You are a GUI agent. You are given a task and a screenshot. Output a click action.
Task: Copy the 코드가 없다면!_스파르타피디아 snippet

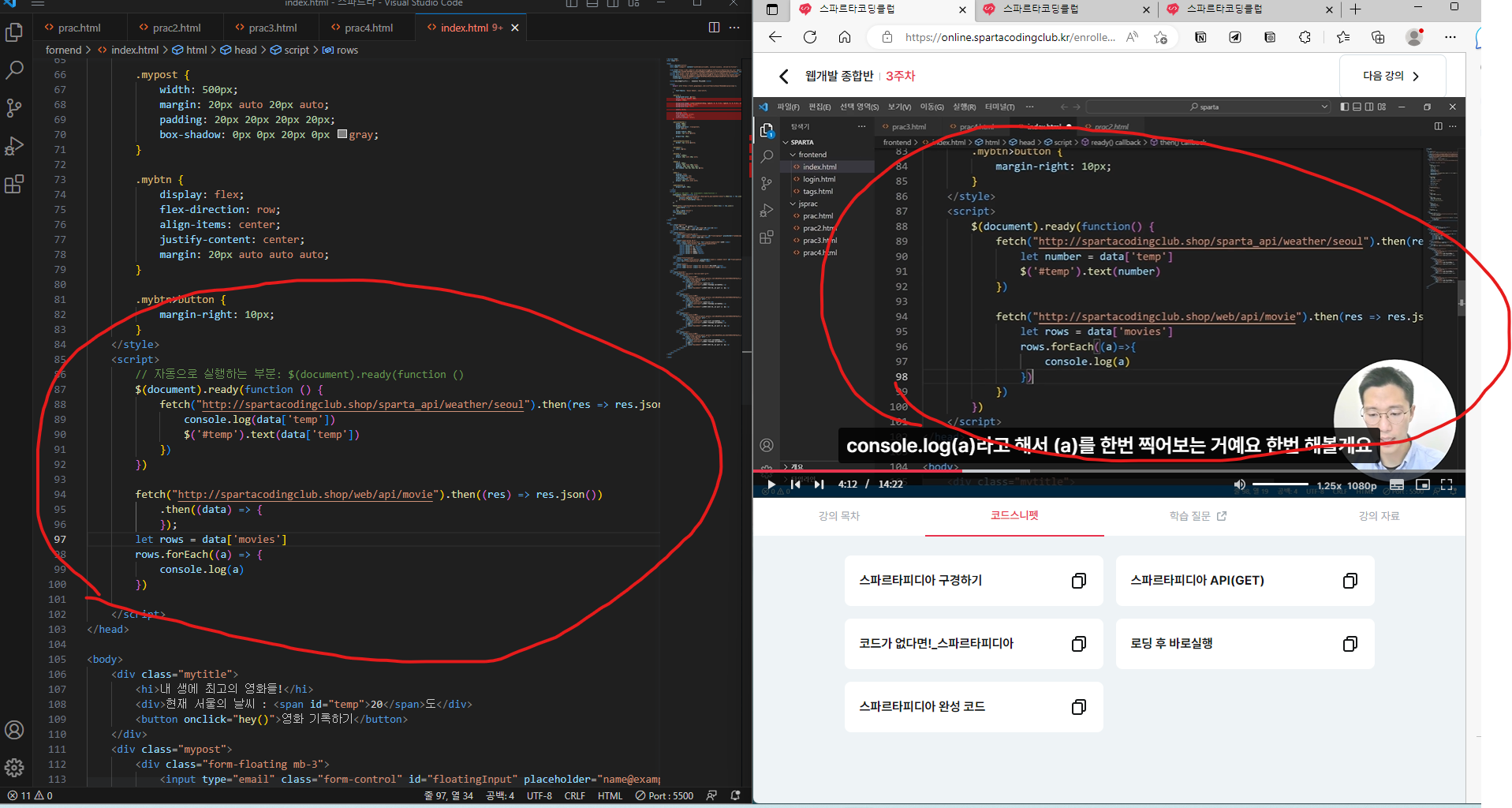(1079, 644)
